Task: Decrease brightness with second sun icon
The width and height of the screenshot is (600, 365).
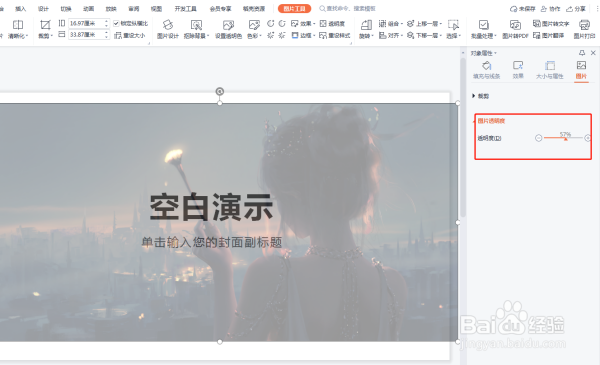Action: click(x=282, y=35)
